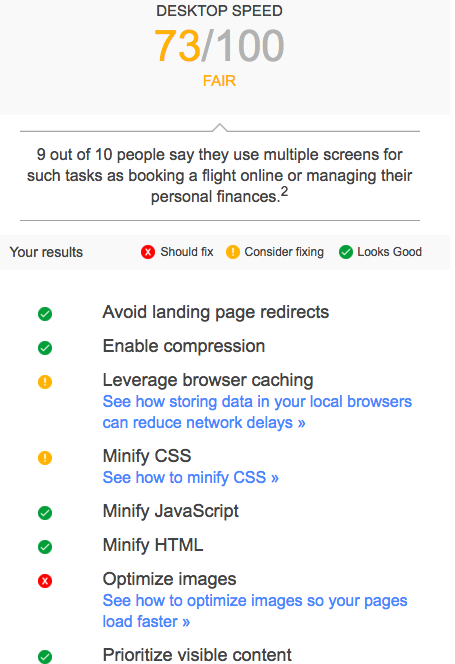The width and height of the screenshot is (455, 664).
Task: Click green check icon beside Enable compression
Action: pyautogui.click(x=45, y=348)
